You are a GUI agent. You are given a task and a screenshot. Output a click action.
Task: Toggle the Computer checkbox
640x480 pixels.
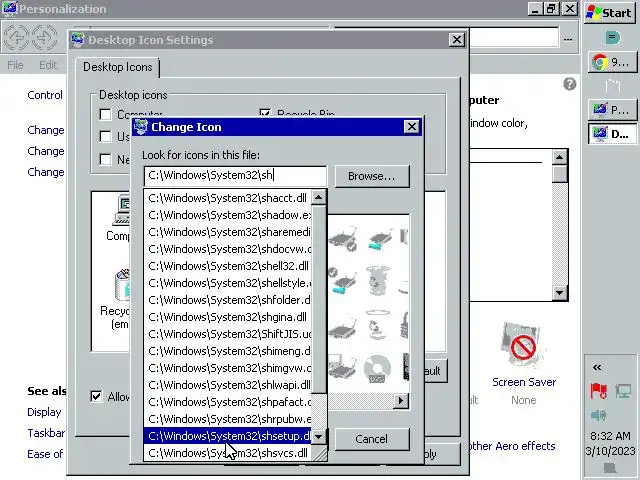pyautogui.click(x=105, y=114)
